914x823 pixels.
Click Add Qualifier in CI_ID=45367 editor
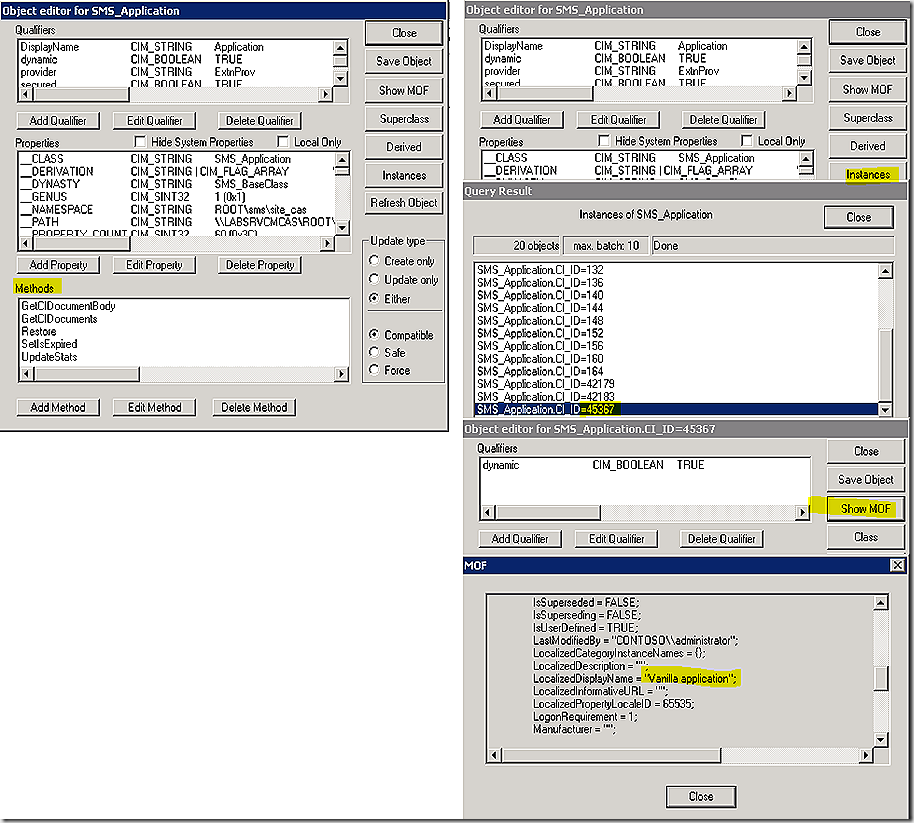[520, 539]
